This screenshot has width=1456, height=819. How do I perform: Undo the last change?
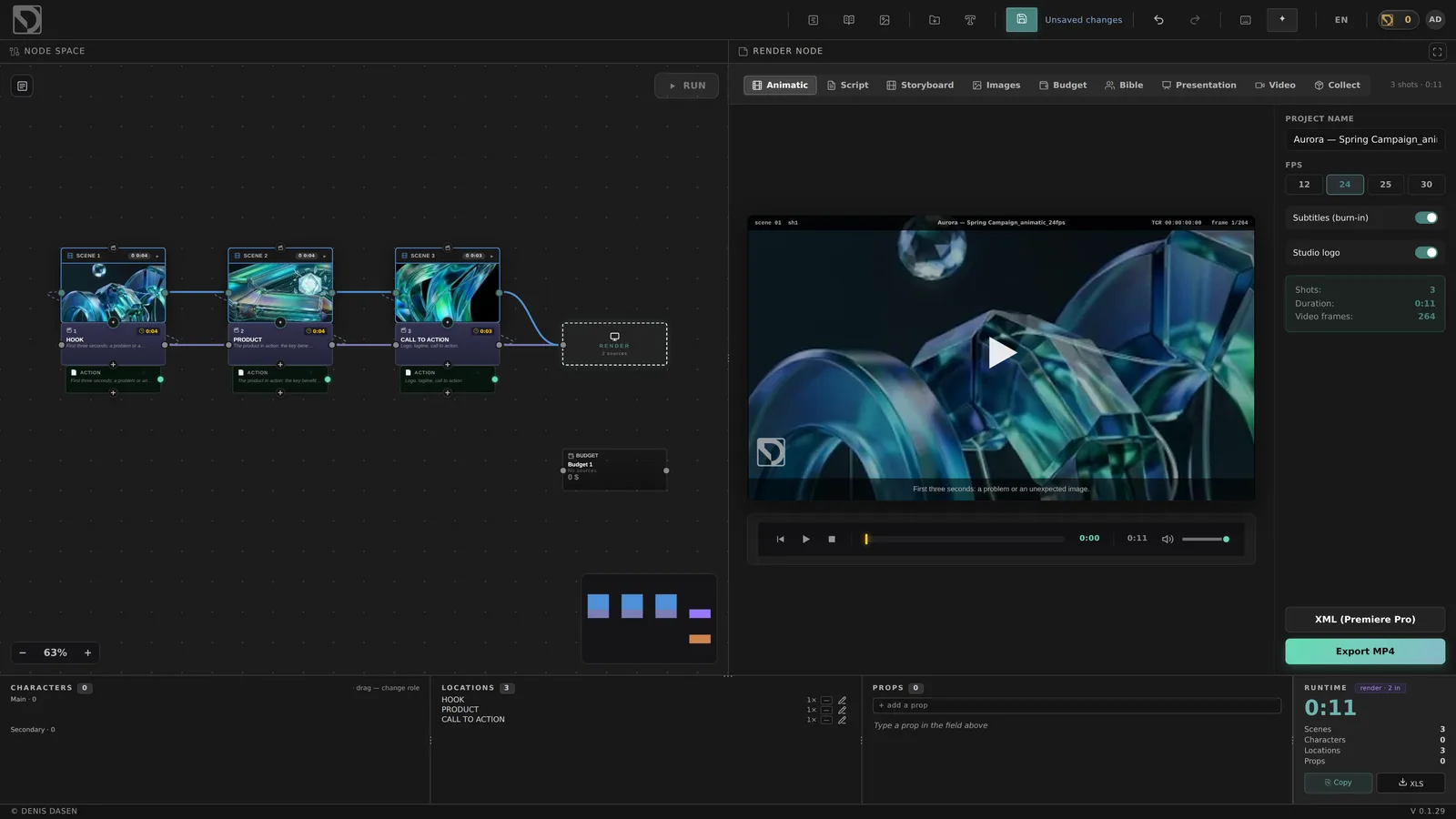tap(1158, 20)
